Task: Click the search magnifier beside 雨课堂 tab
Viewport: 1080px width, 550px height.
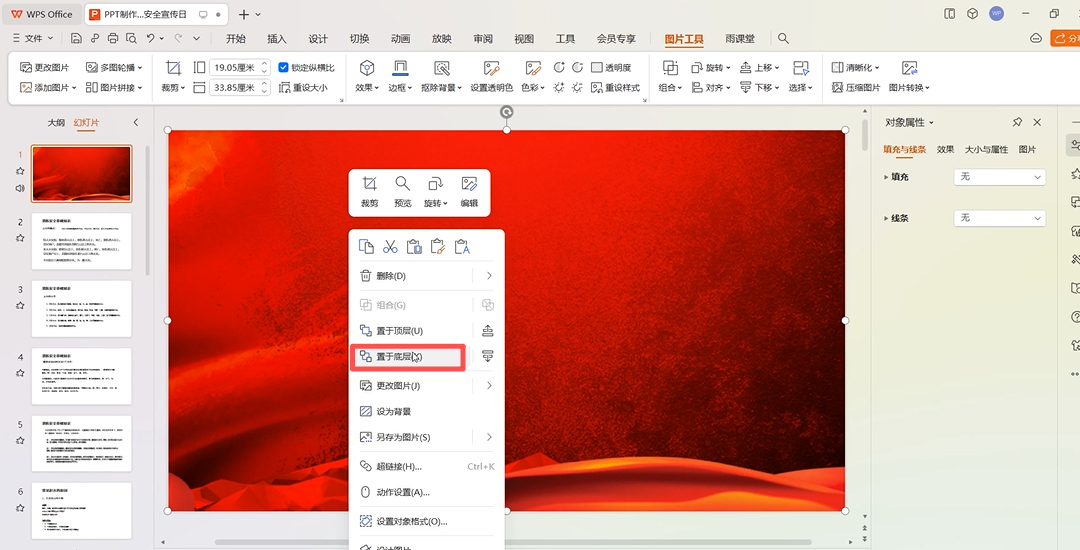Action: [783, 39]
